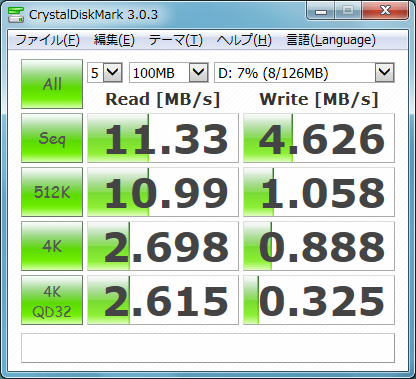Click the empty comment field at bottom

(x=208, y=348)
